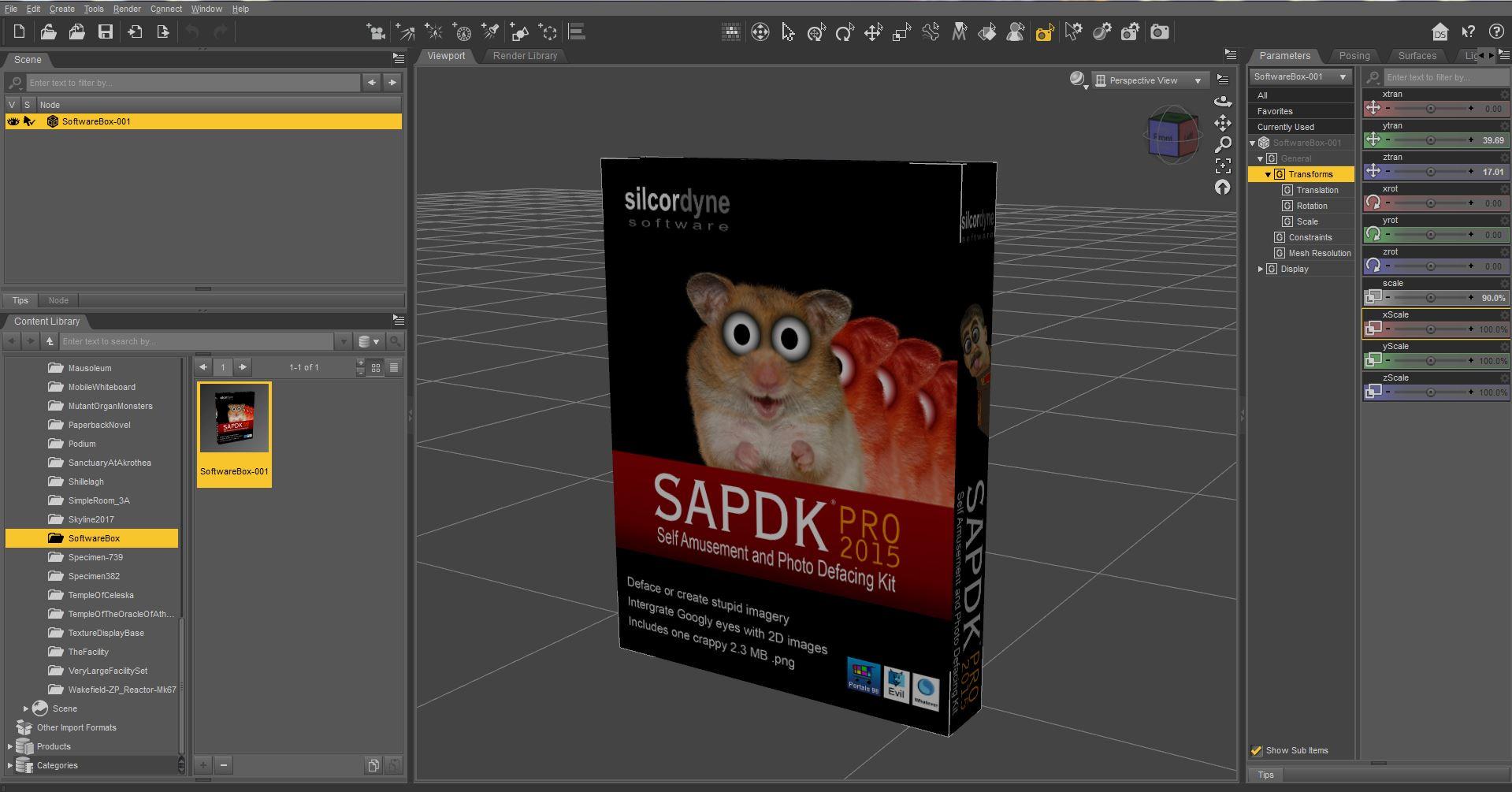Click the viewport orbit camera icon
Image resolution: width=1512 pixels, height=792 pixels.
(1223, 102)
